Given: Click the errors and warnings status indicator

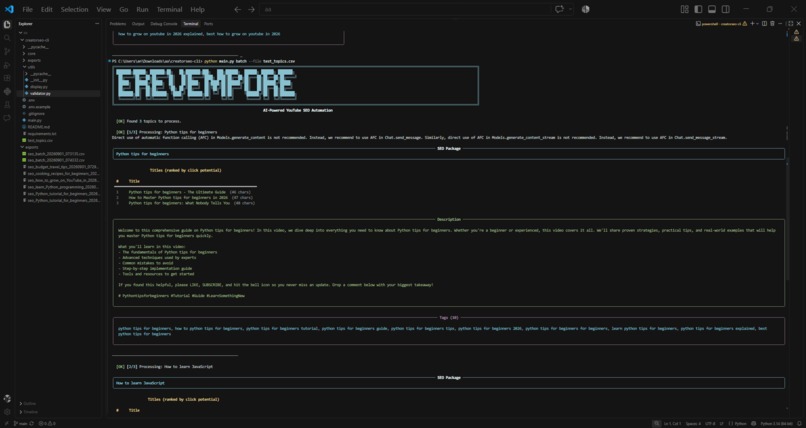Looking at the screenshot, I should [x=47, y=423].
